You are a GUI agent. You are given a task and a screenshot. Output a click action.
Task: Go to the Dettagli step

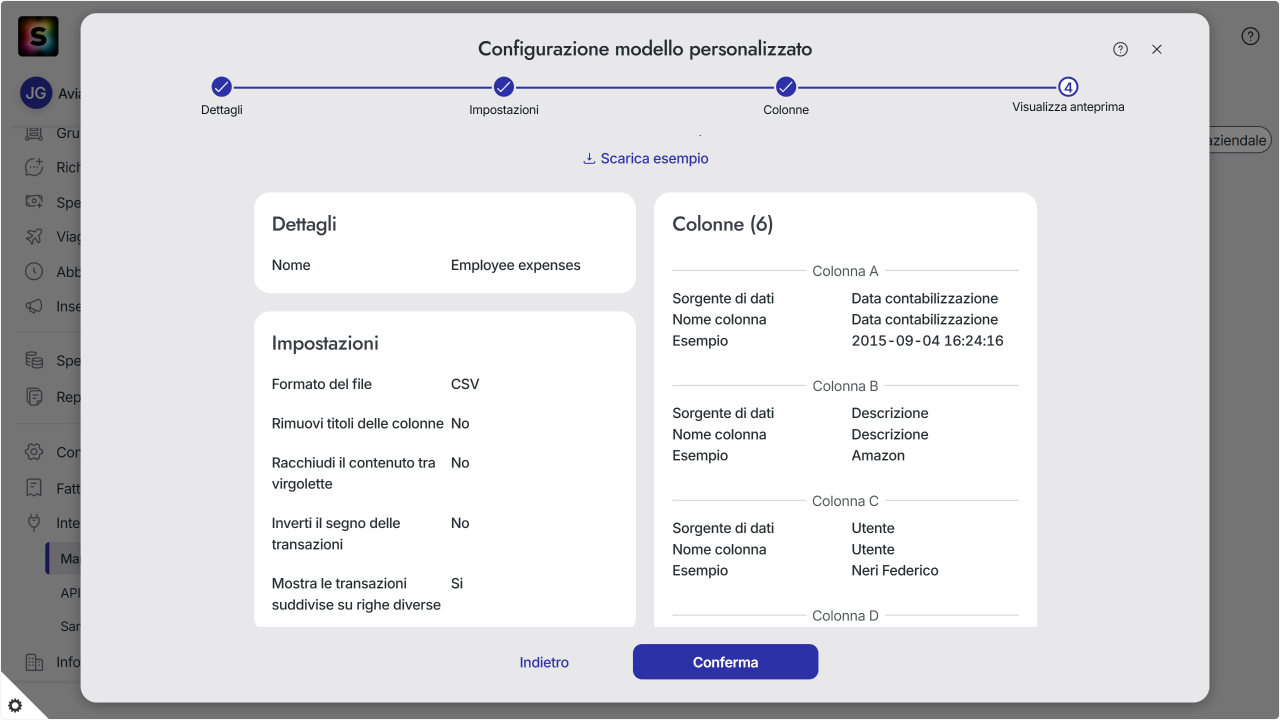click(222, 97)
